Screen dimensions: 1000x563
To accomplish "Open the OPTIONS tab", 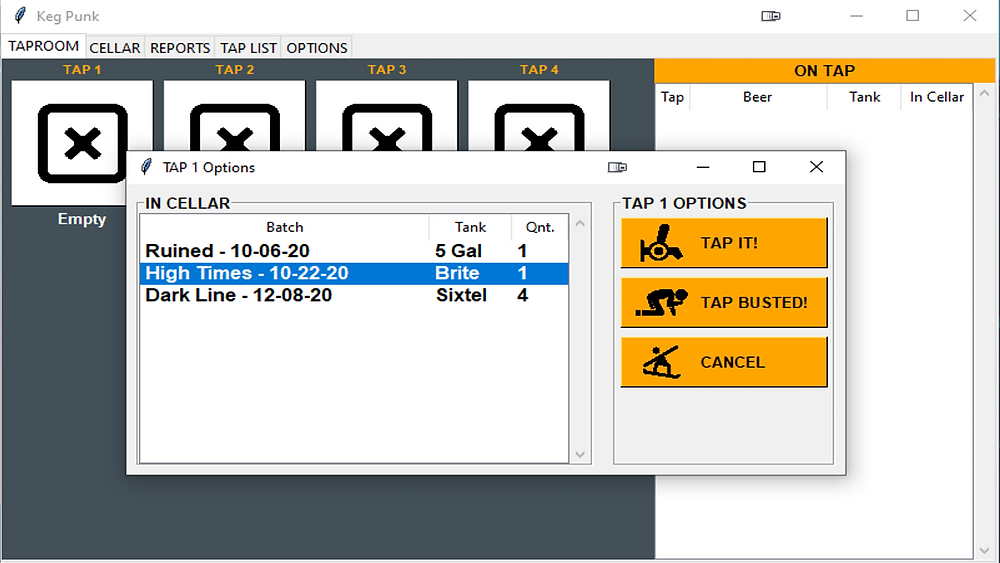I will (x=317, y=48).
